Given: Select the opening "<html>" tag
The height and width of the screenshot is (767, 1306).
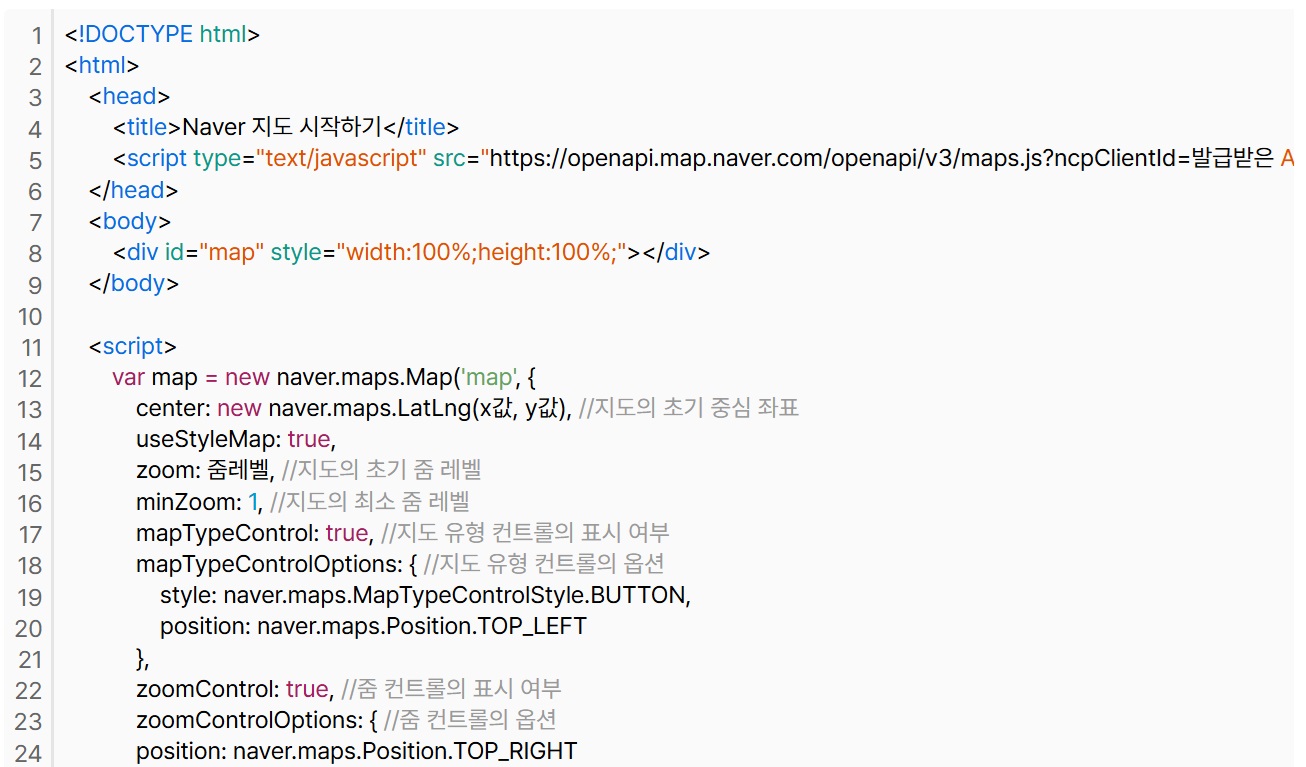Looking at the screenshot, I should [x=102, y=65].
